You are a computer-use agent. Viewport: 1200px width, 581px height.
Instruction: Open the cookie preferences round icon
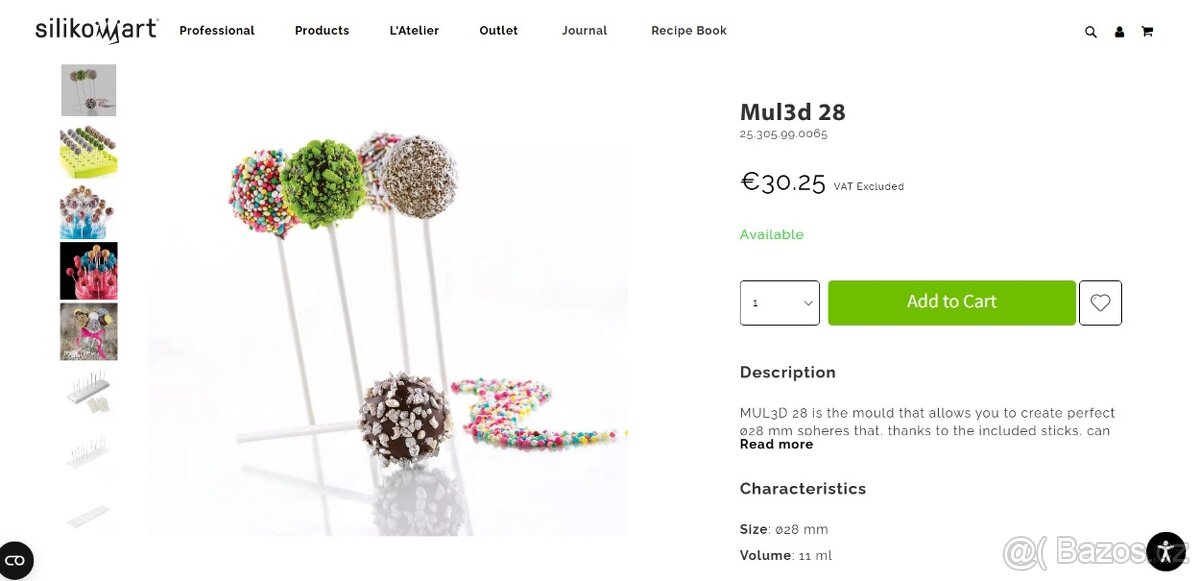15,560
